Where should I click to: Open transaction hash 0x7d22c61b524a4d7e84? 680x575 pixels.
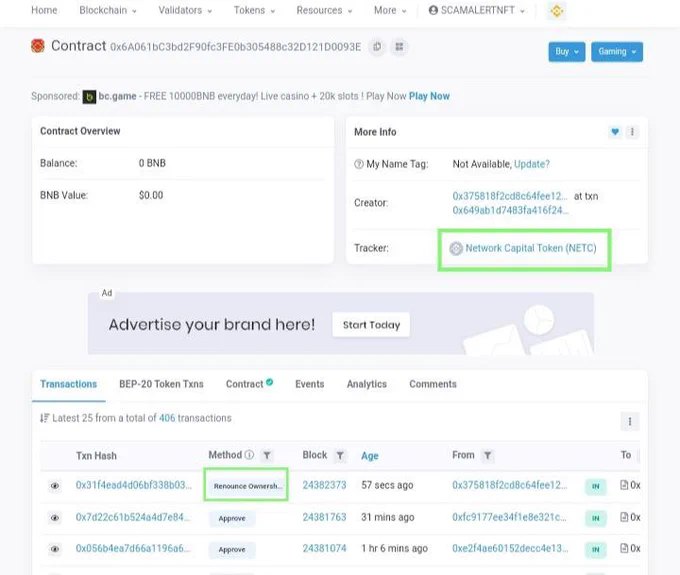tap(133, 517)
